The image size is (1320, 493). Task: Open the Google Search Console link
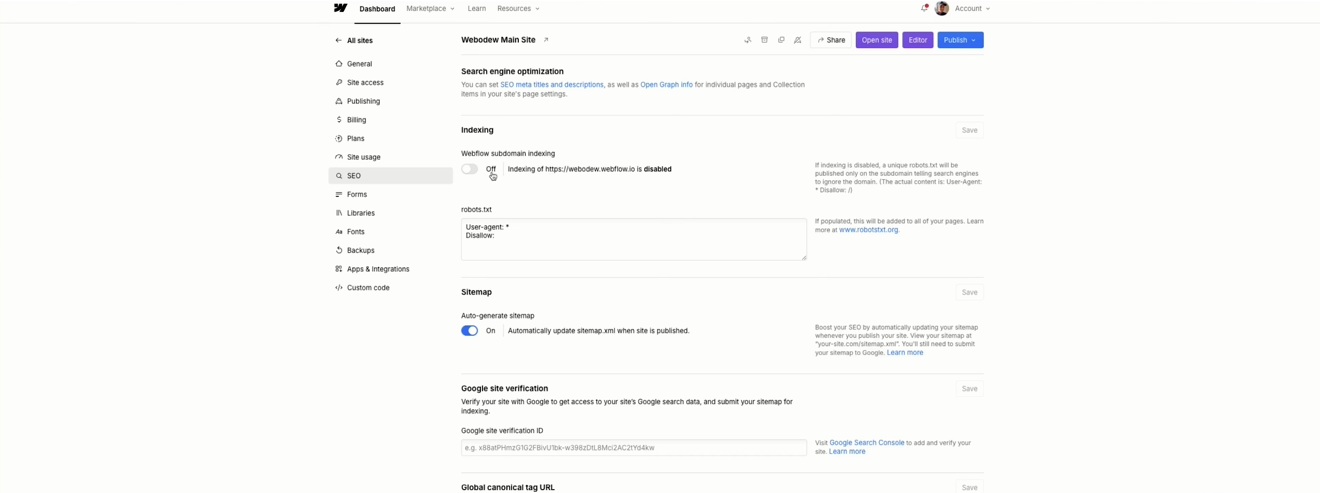tap(867, 443)
